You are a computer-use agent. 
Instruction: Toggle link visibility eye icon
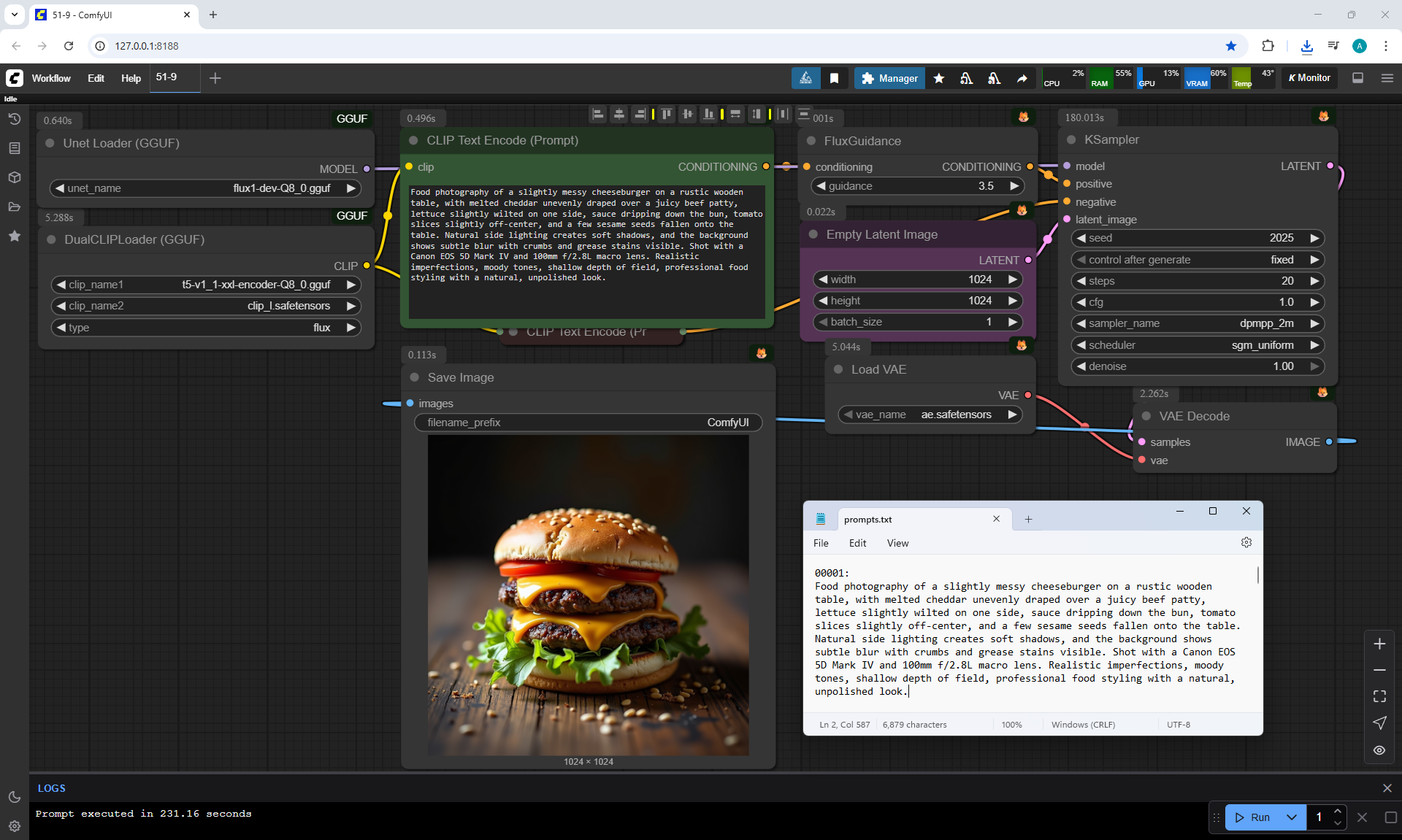(1379, 750)
